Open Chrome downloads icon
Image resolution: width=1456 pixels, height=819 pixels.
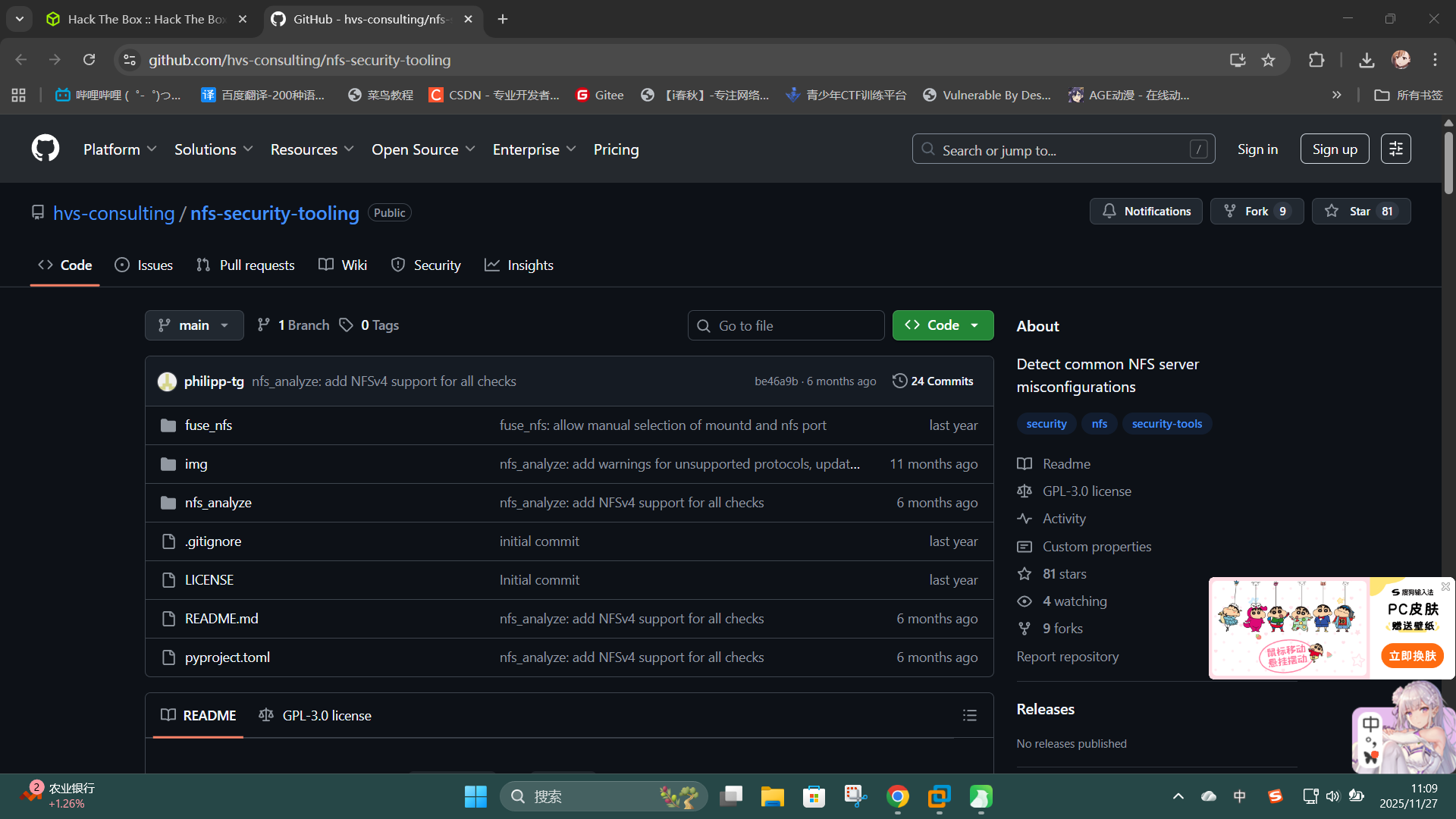(x=1367, y=60)
